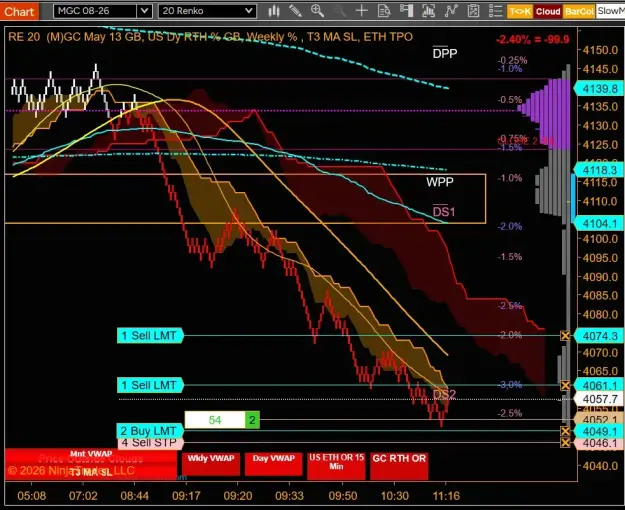Click the GC RTH OR status button

coord(399,465)
